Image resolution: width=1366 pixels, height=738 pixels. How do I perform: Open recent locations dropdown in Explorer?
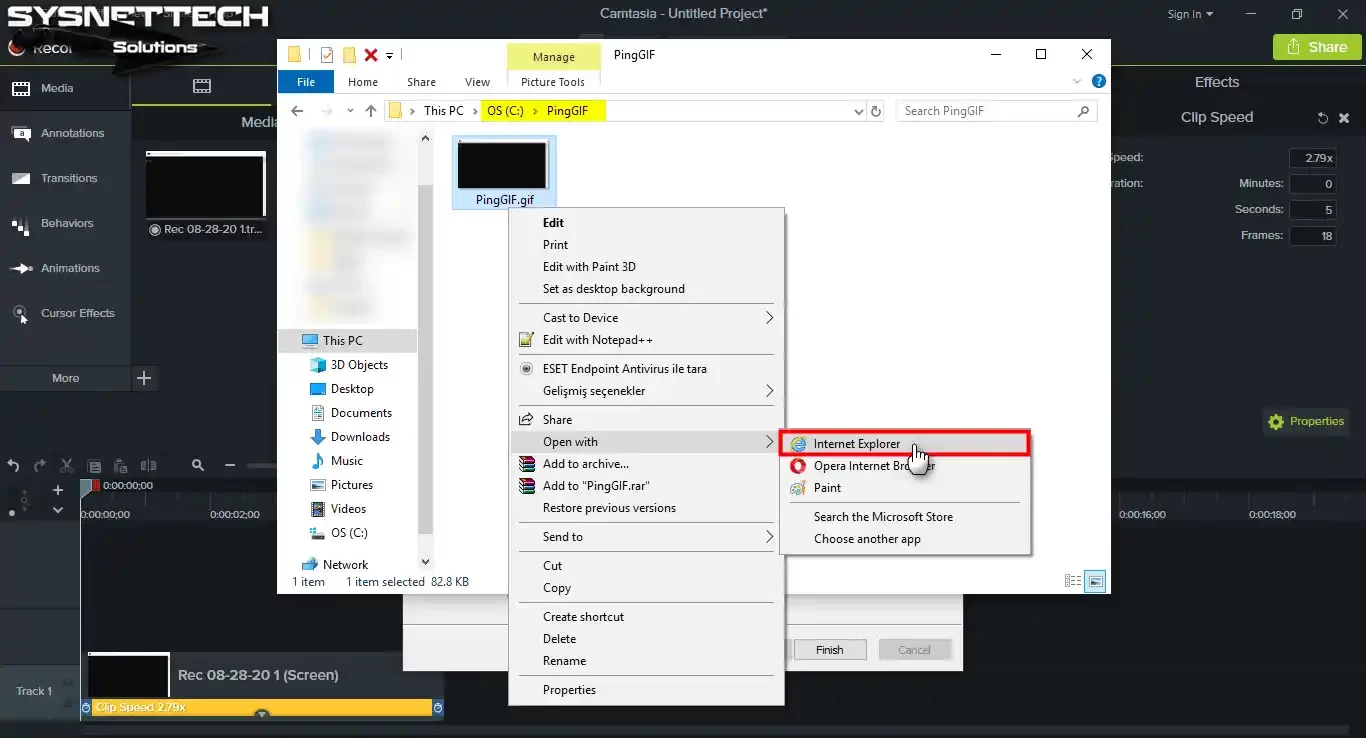[x=350, y=111]
